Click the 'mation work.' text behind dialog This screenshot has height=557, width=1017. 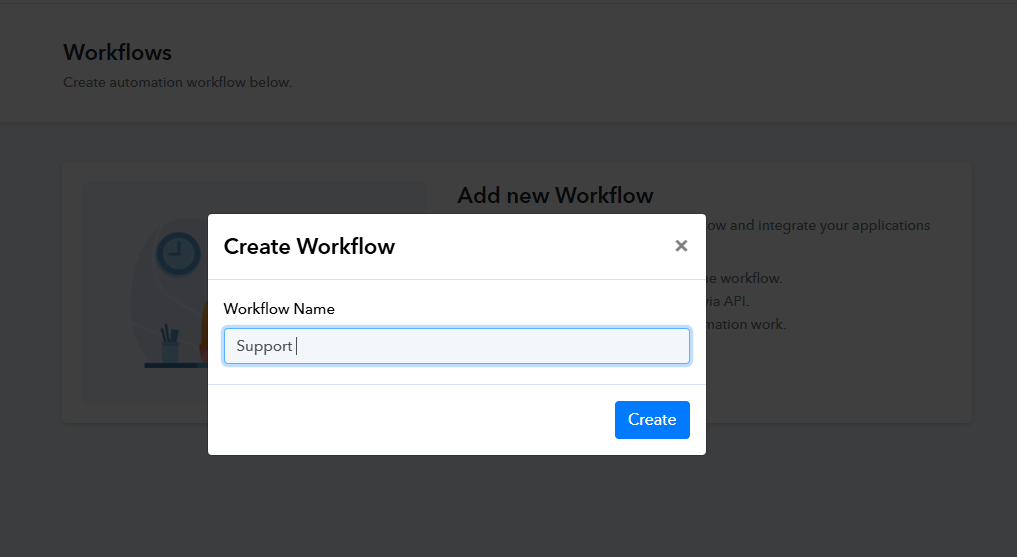tap(746, 324)
